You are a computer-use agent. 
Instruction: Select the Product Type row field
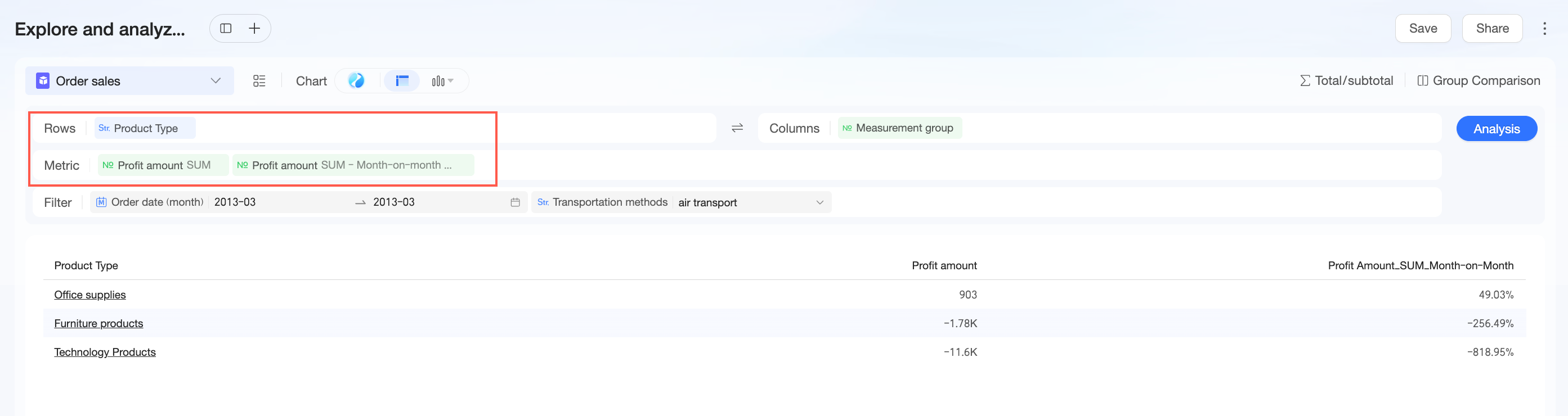145,128
